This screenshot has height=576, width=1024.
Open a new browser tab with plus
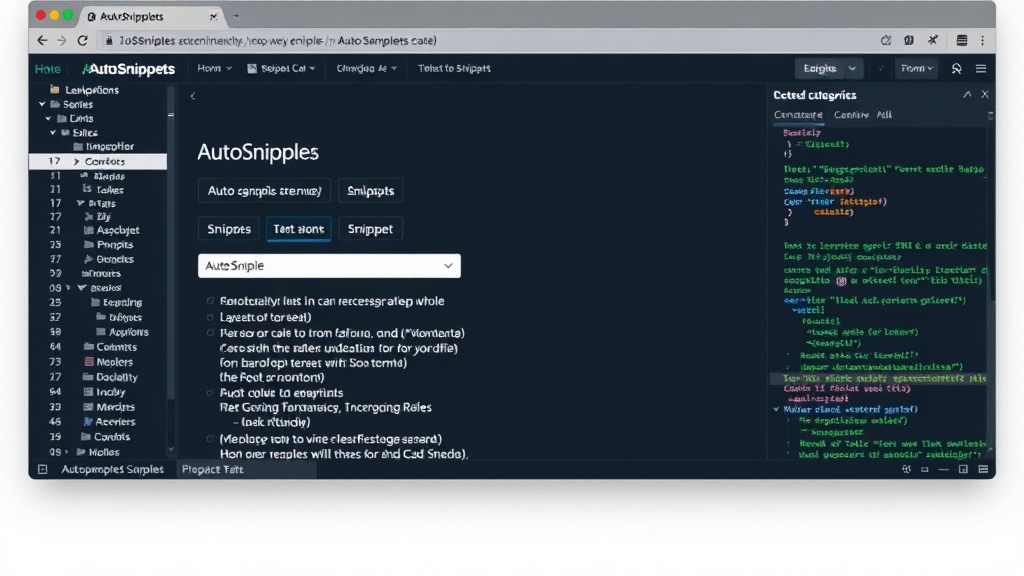[236, 16]
